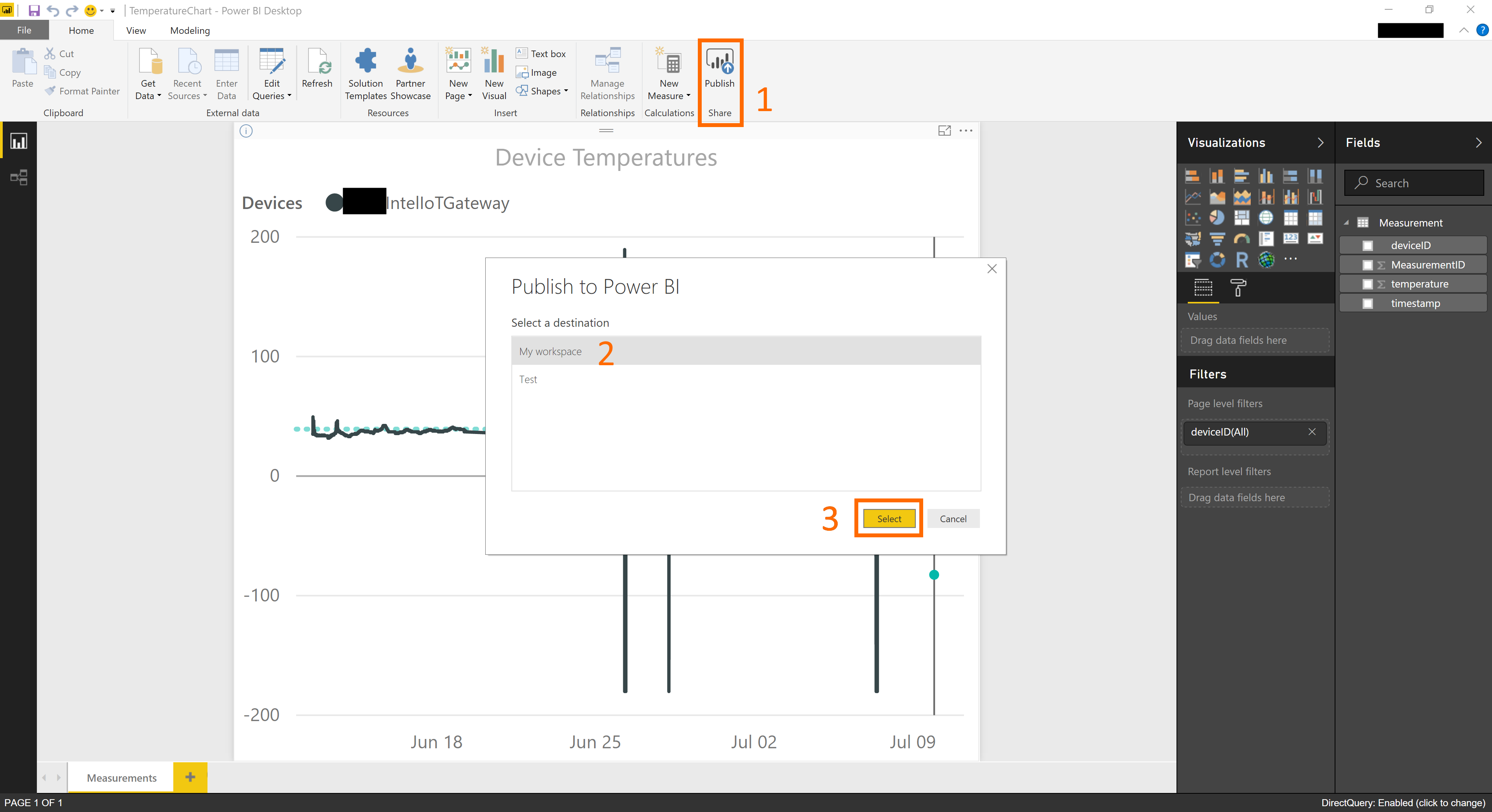The height and width of the screenshot is (812, 1492).
Task: Select the treemap visualization icon
Action: [x=1241, y=218]
